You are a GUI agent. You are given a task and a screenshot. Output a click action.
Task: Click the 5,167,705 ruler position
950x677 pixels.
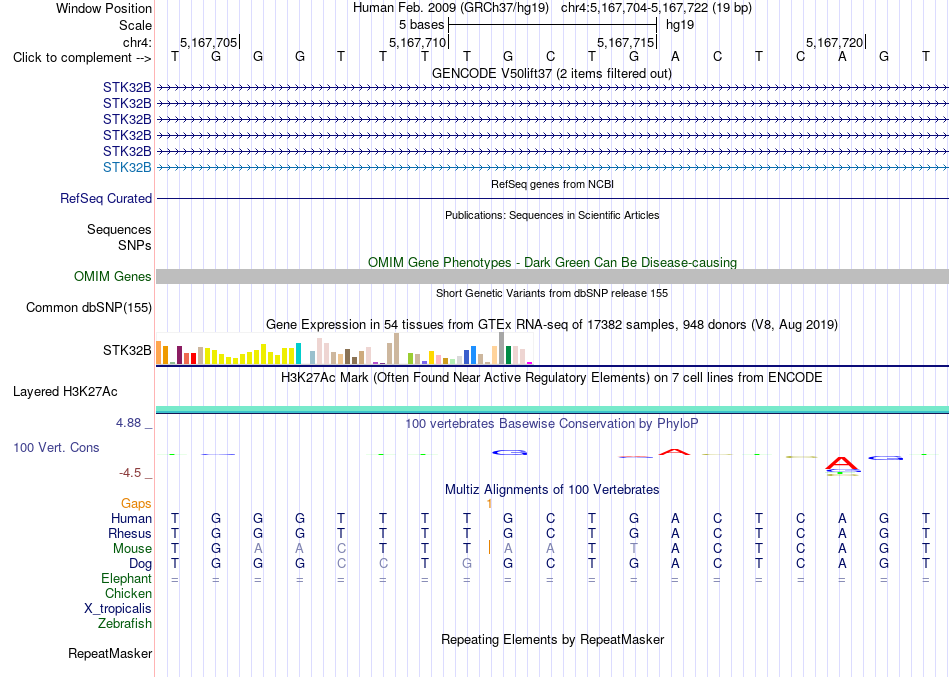208,42
